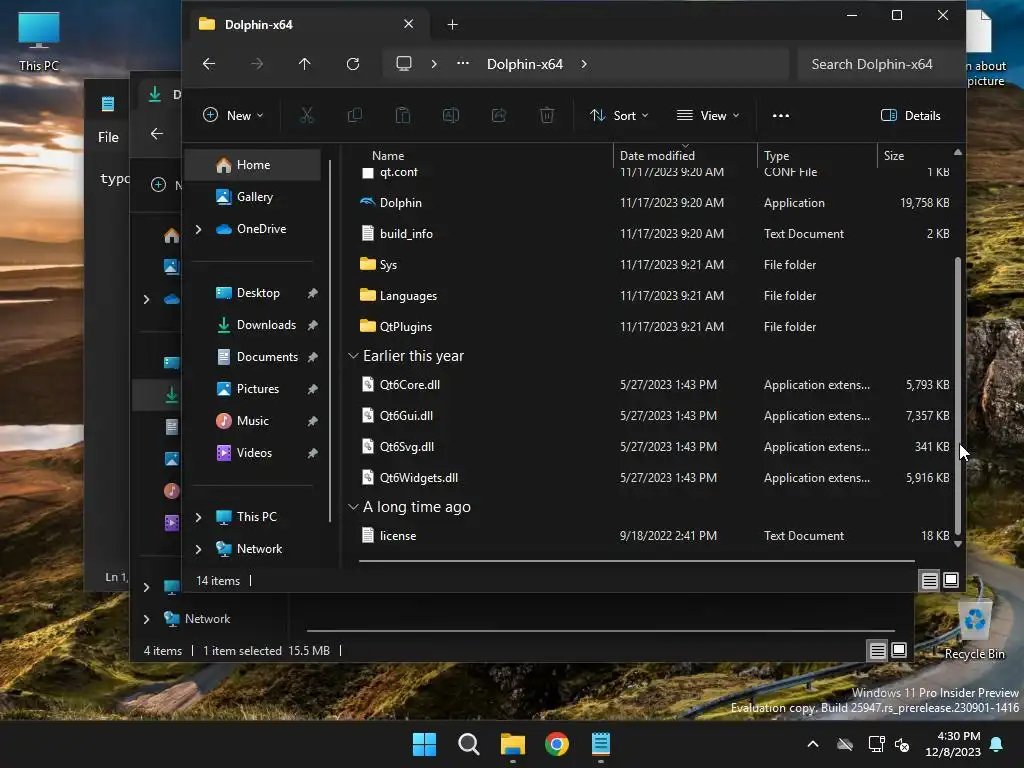Open the Sort dropdown menu

[x=618, y=116]
